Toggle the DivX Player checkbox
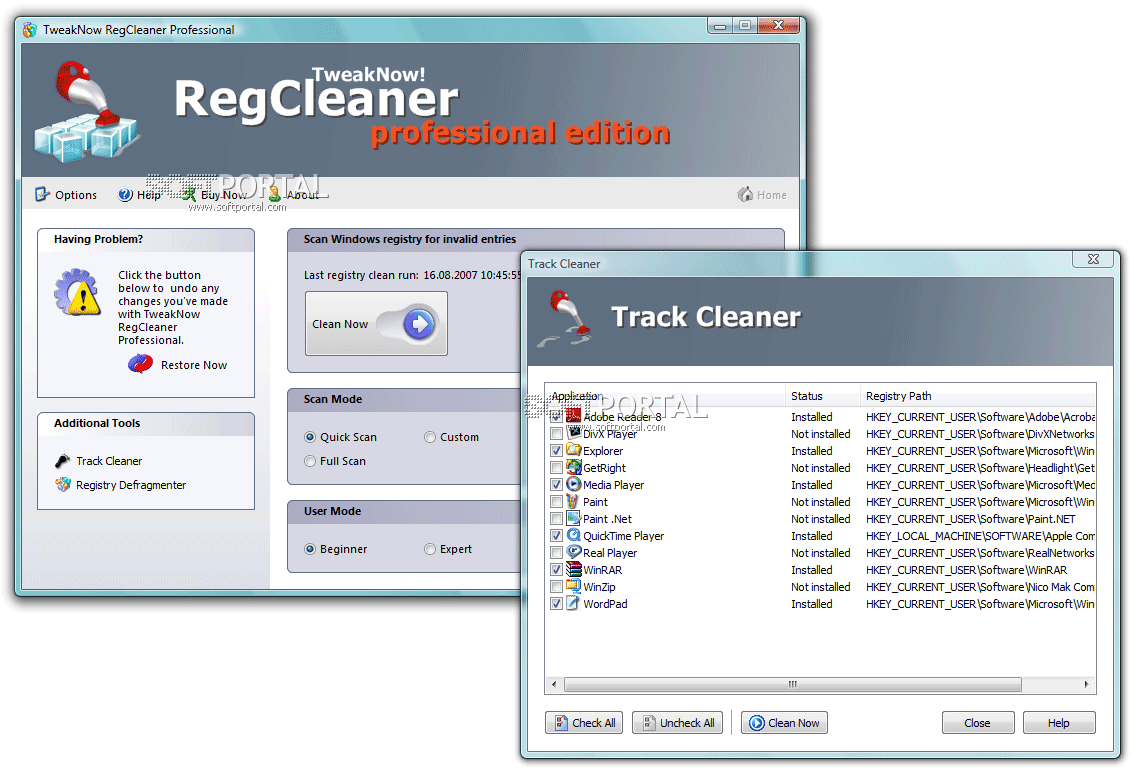The height and width of the screenshot is (774, 1132). tap(556, 434)
